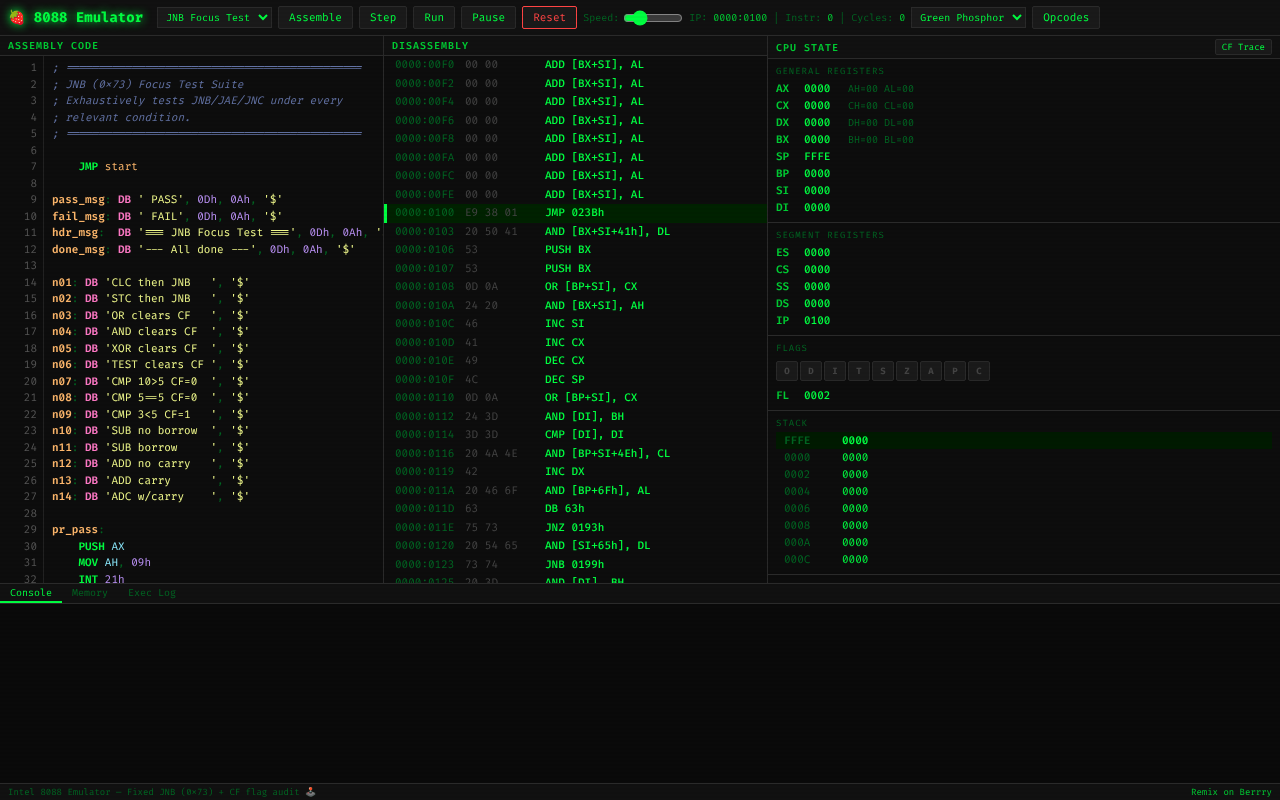This screenshot has height=800, width=1280.
Task: Select the JMP 023Bh disassembly row
Action: click(575, 213)
